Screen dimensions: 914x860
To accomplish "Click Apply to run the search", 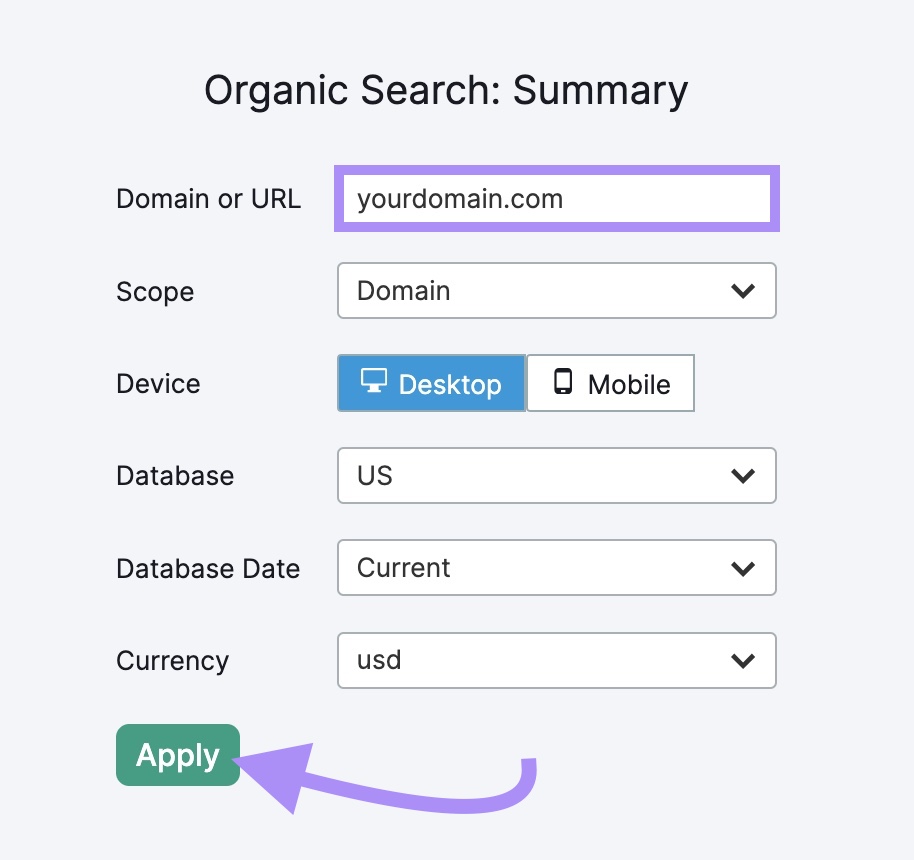I will click(x=177, y=755).
